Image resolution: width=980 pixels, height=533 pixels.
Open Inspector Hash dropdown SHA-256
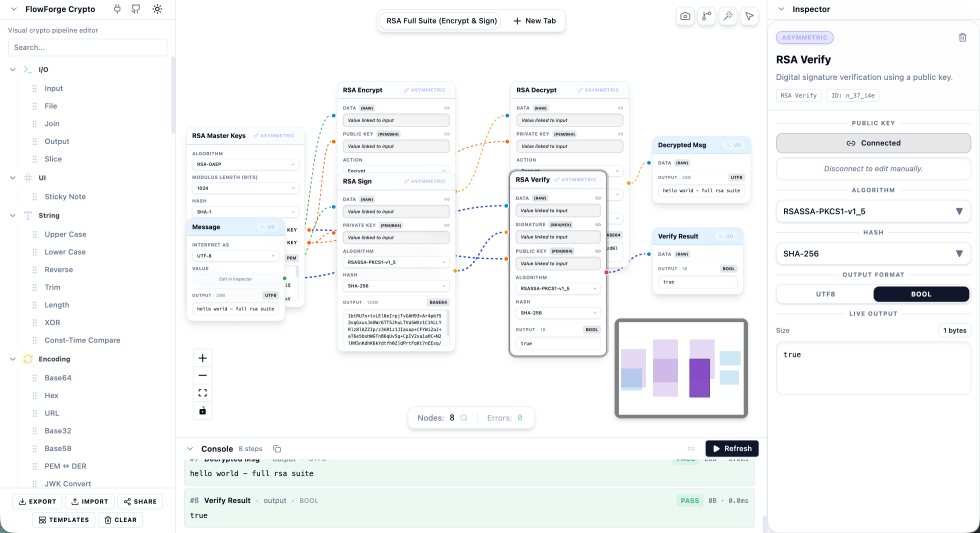[873, 254]
